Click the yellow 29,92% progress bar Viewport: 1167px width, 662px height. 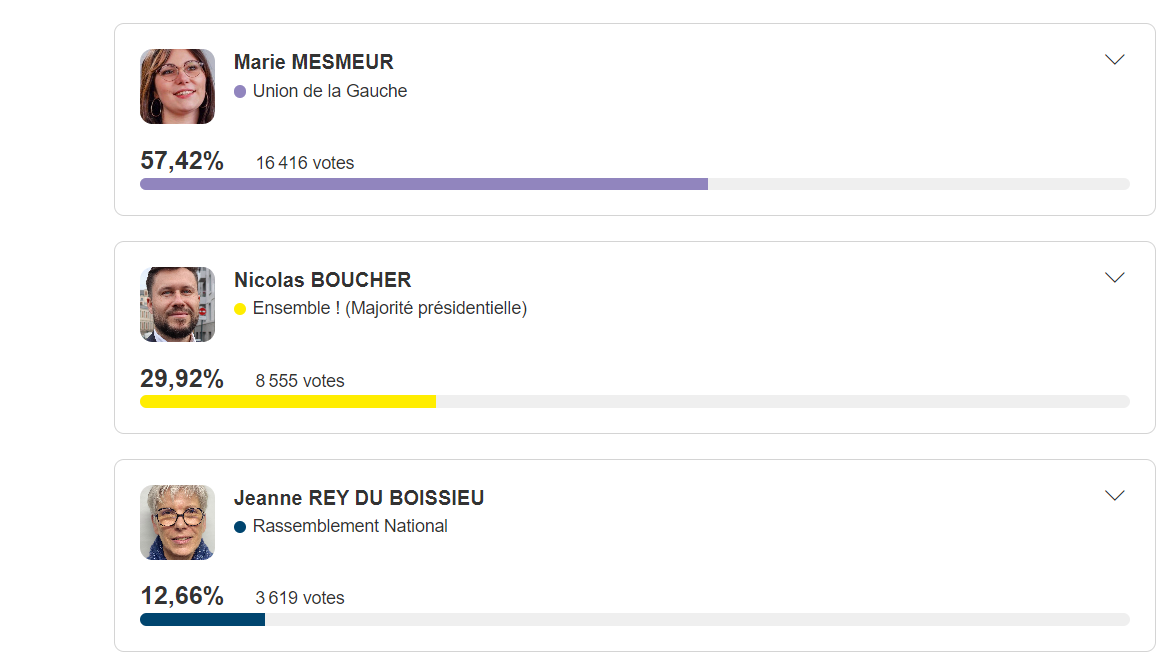pyautogui.click(x=287, y=401)
